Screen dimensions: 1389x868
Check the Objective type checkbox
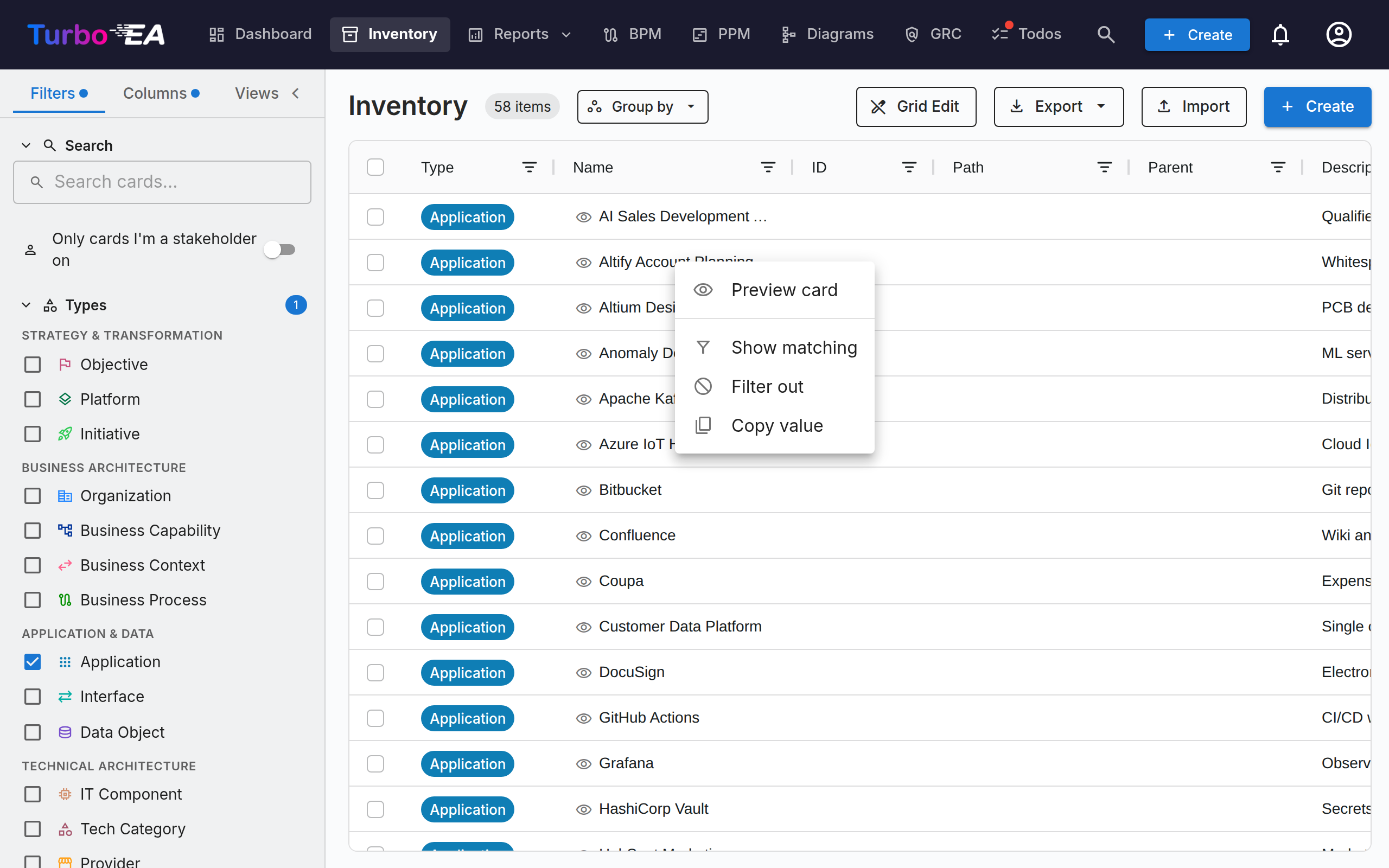33,365
